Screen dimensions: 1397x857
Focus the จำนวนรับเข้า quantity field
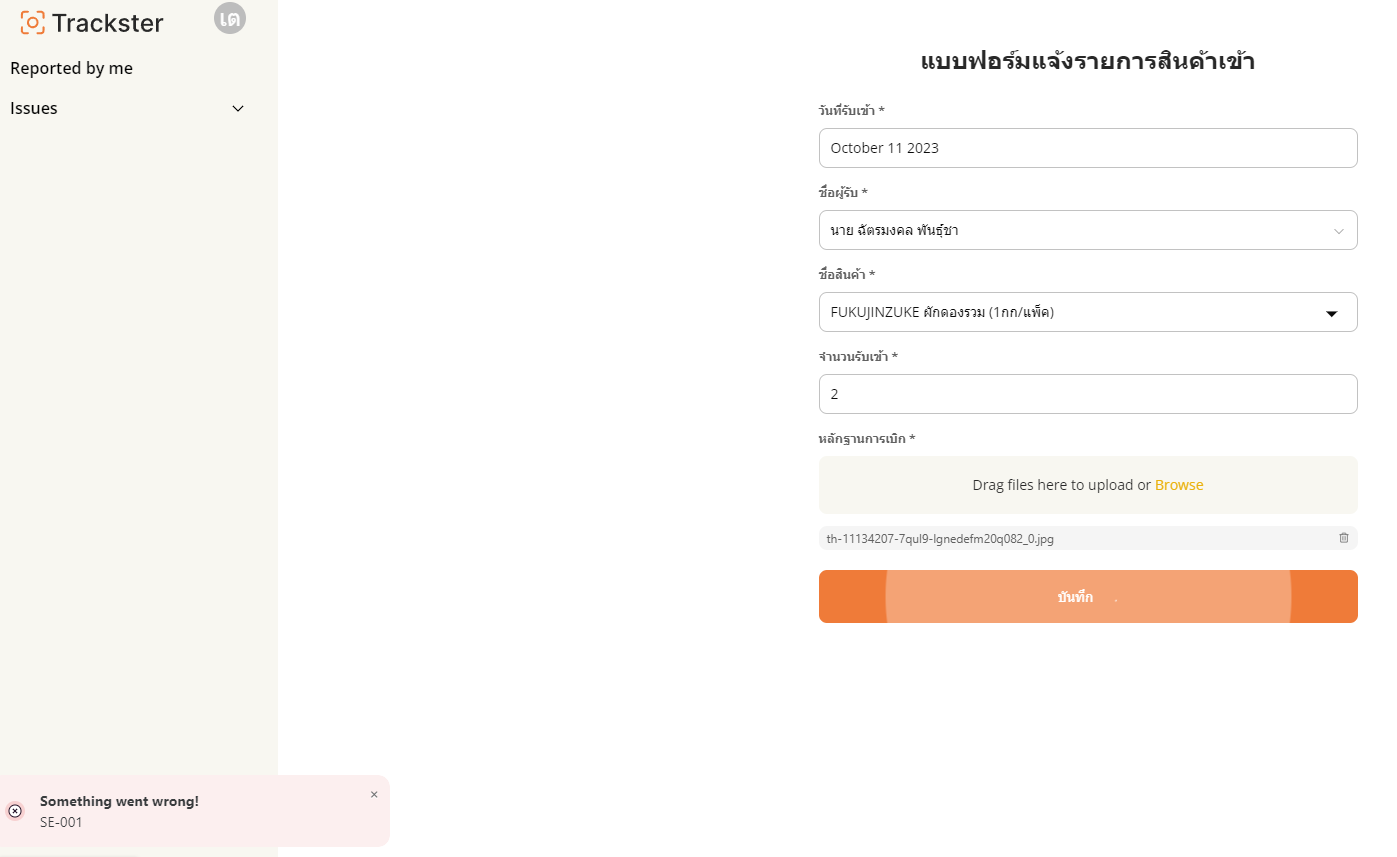pos(1088,394)
